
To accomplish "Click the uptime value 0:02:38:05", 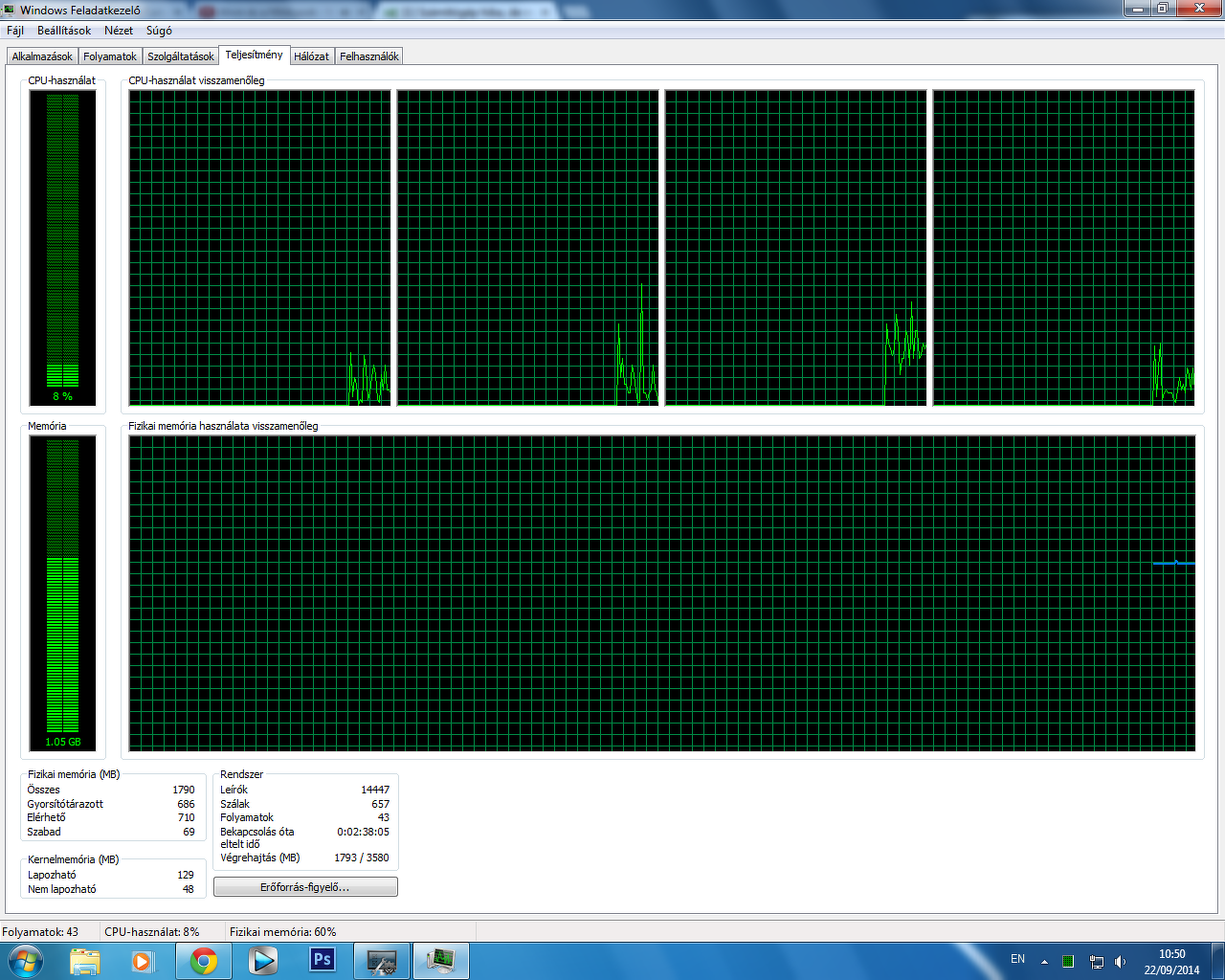I will click(364, 832).
